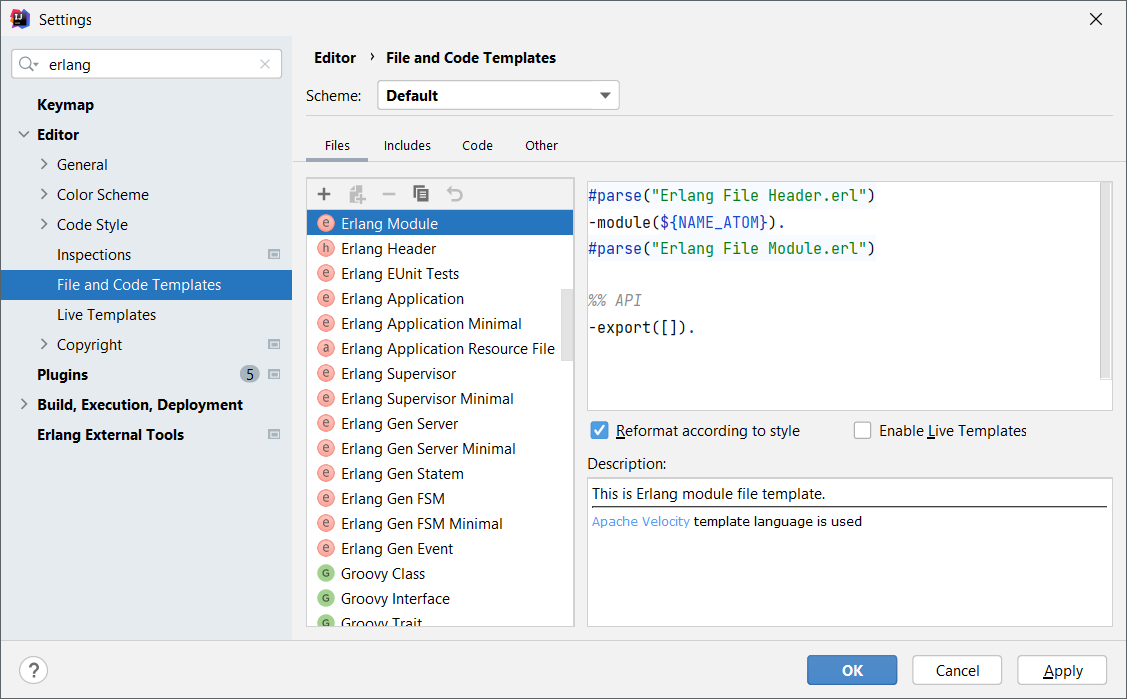Screen dimensions: 1127x699
Task: Expand the General tree node
Action: (x=44, y=165)
